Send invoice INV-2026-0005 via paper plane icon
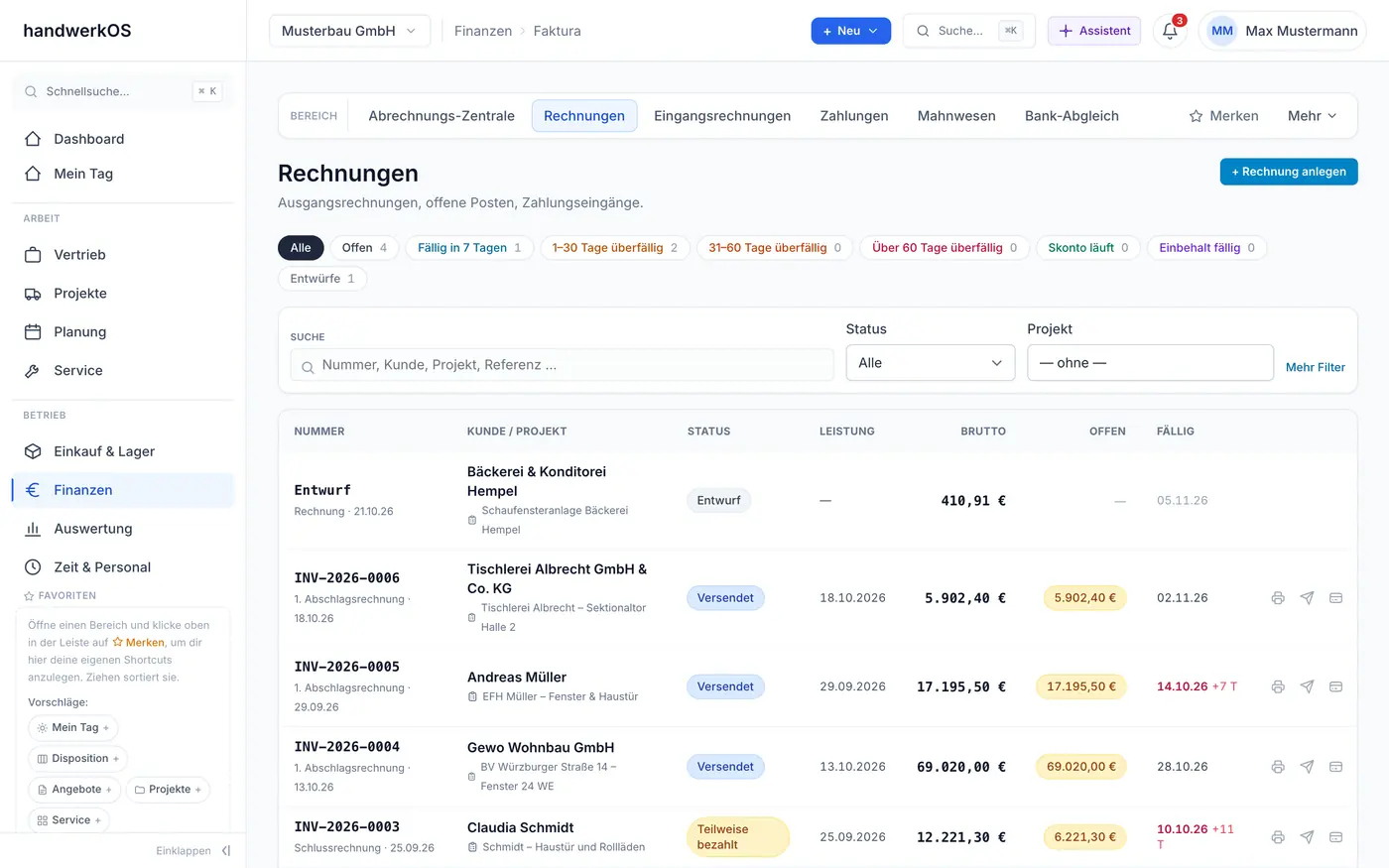 pyautogui.click(x=1307, y=686)
